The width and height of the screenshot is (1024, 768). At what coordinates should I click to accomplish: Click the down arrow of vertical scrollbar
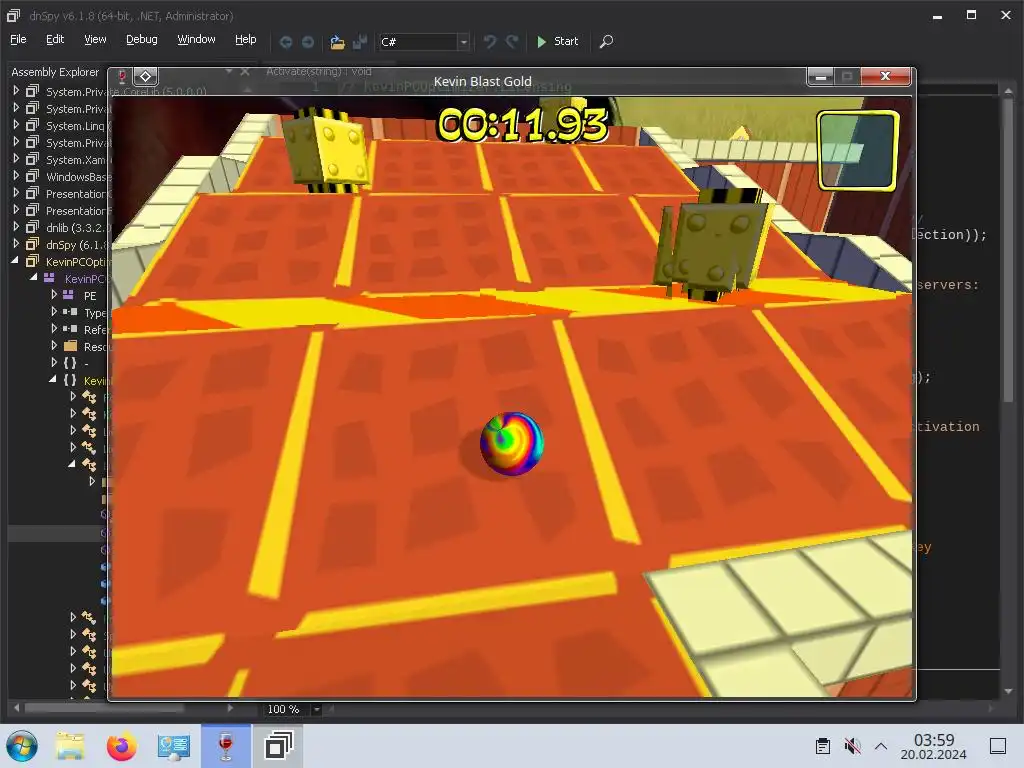[1009, 691]
